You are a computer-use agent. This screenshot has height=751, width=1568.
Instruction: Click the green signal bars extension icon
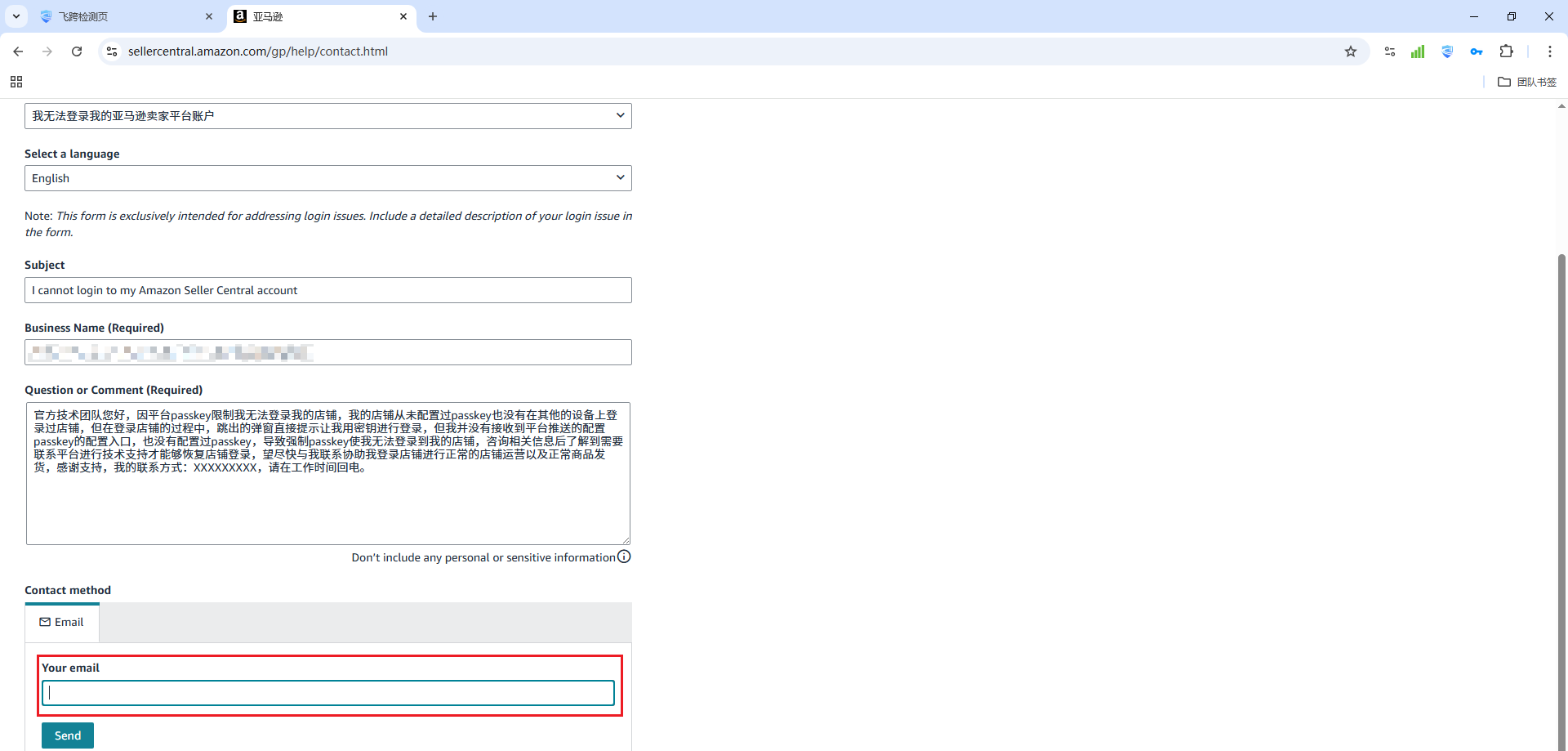coord(1418,51)
